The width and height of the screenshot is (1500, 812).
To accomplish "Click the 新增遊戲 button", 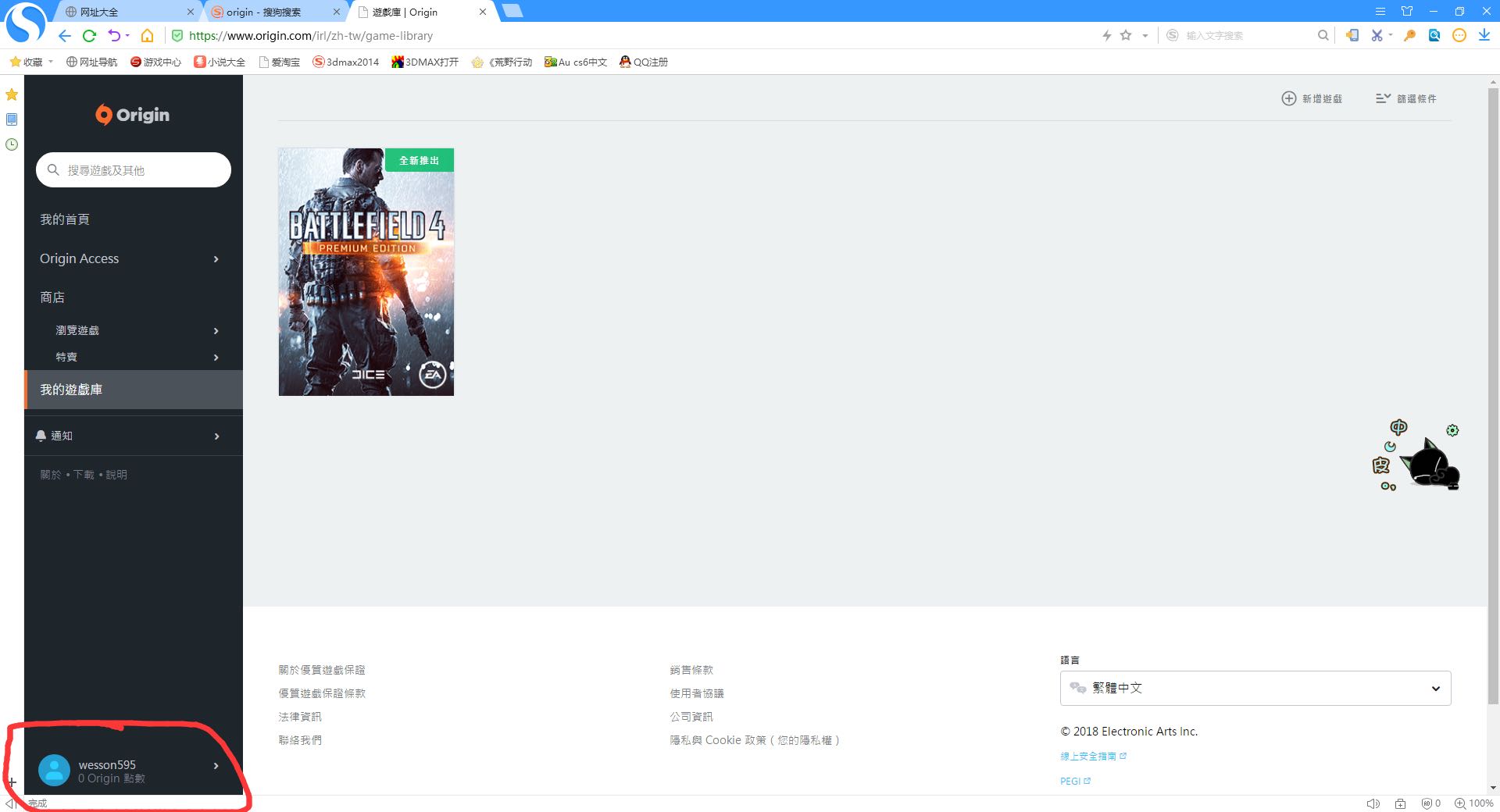I will pyautogui.click(x=1312, y=98).
